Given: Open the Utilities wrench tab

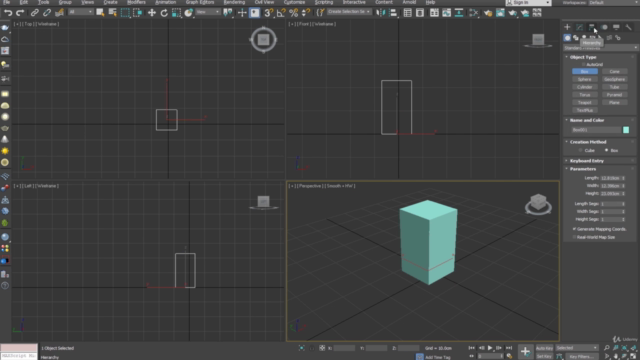Looking at the screenshot, I should pyautogui.click(x=629, y=27).
